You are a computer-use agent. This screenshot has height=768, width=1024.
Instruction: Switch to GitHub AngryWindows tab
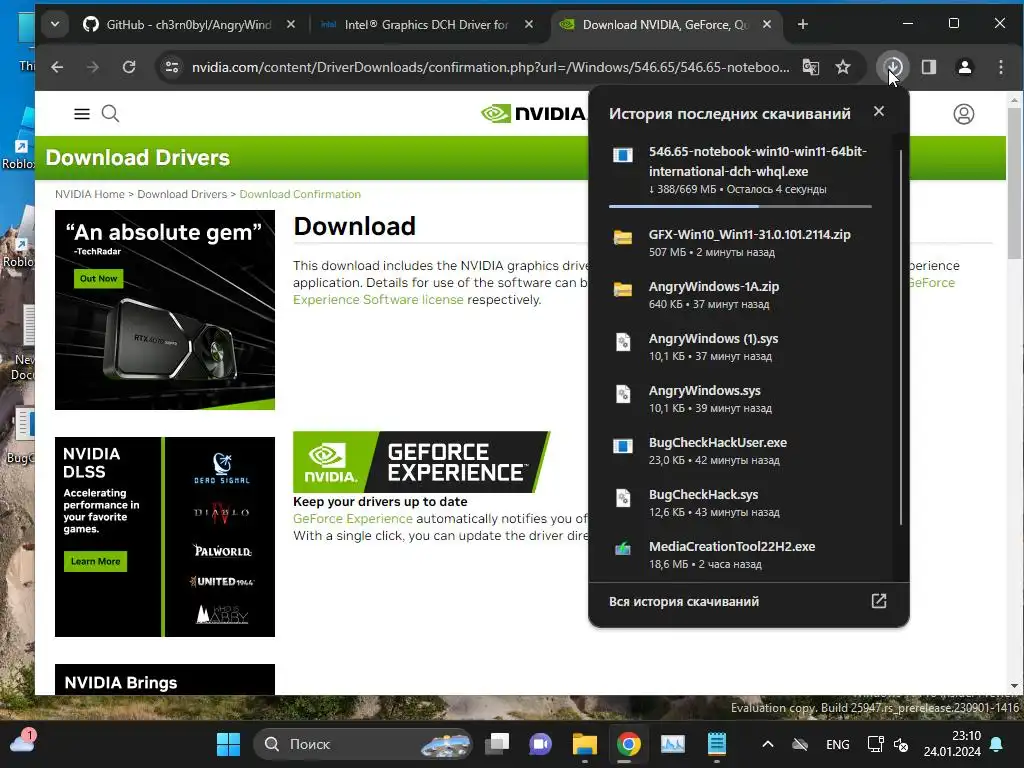point(187,24)
